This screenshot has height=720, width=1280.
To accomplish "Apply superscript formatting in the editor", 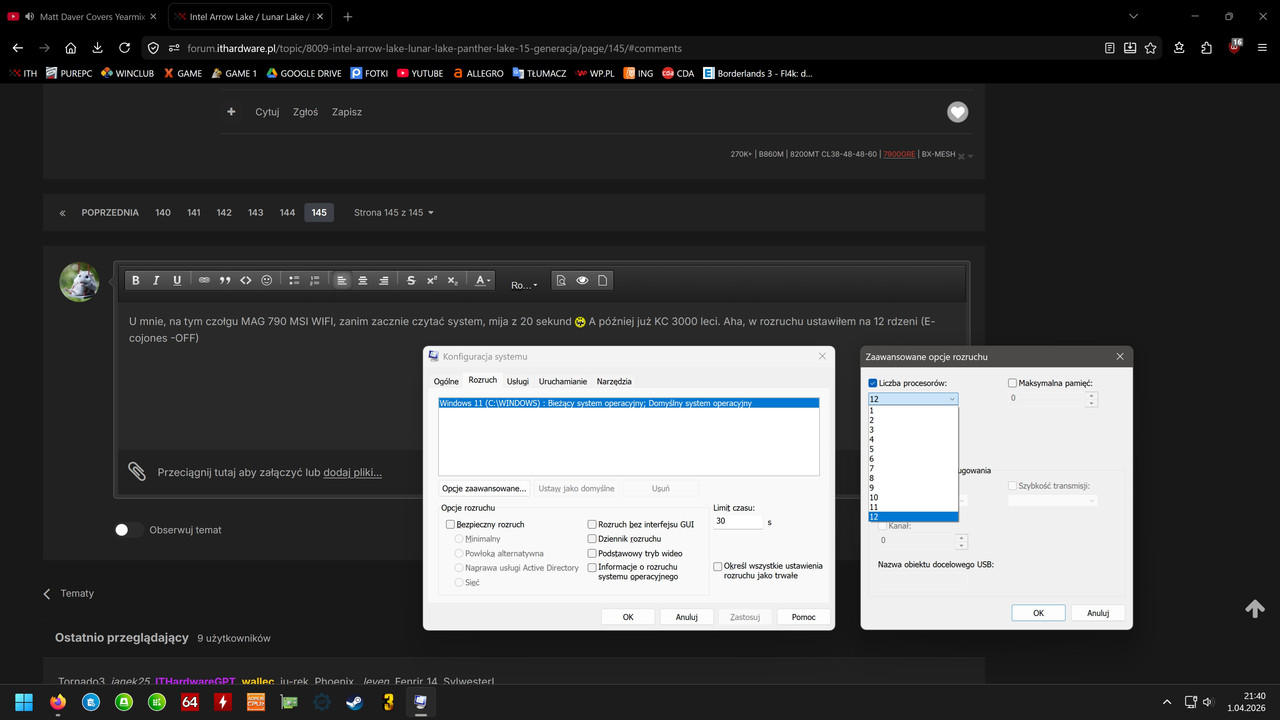I will (x=432, y=281).
